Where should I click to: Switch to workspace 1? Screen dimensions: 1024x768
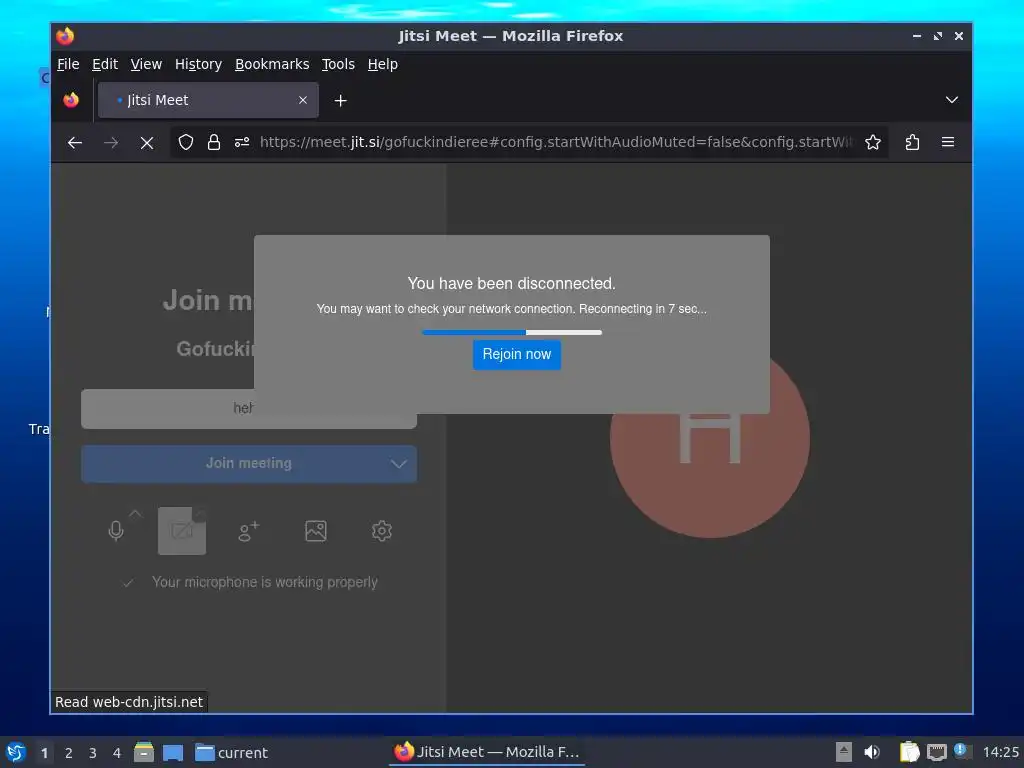44,753
